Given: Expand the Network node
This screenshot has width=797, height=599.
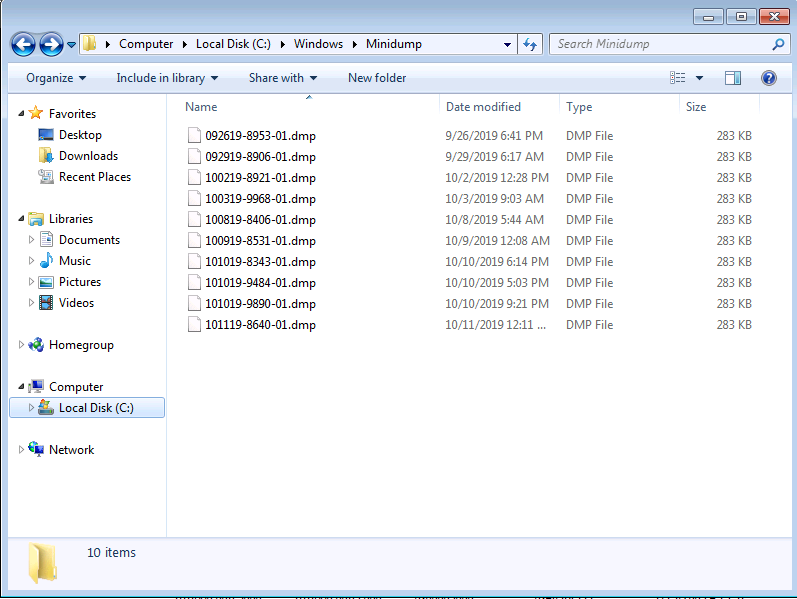Looking at the screenshot, I should point(21,450).
